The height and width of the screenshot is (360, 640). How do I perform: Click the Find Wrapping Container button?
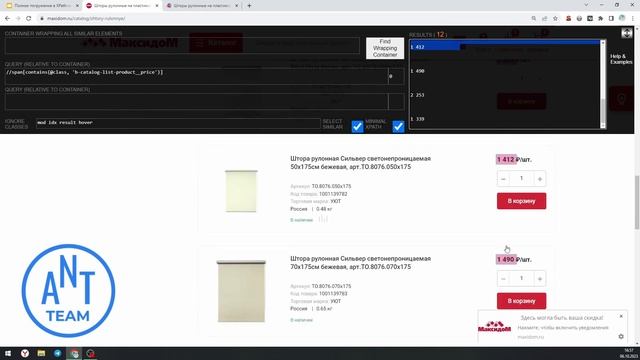click(385, 48)
